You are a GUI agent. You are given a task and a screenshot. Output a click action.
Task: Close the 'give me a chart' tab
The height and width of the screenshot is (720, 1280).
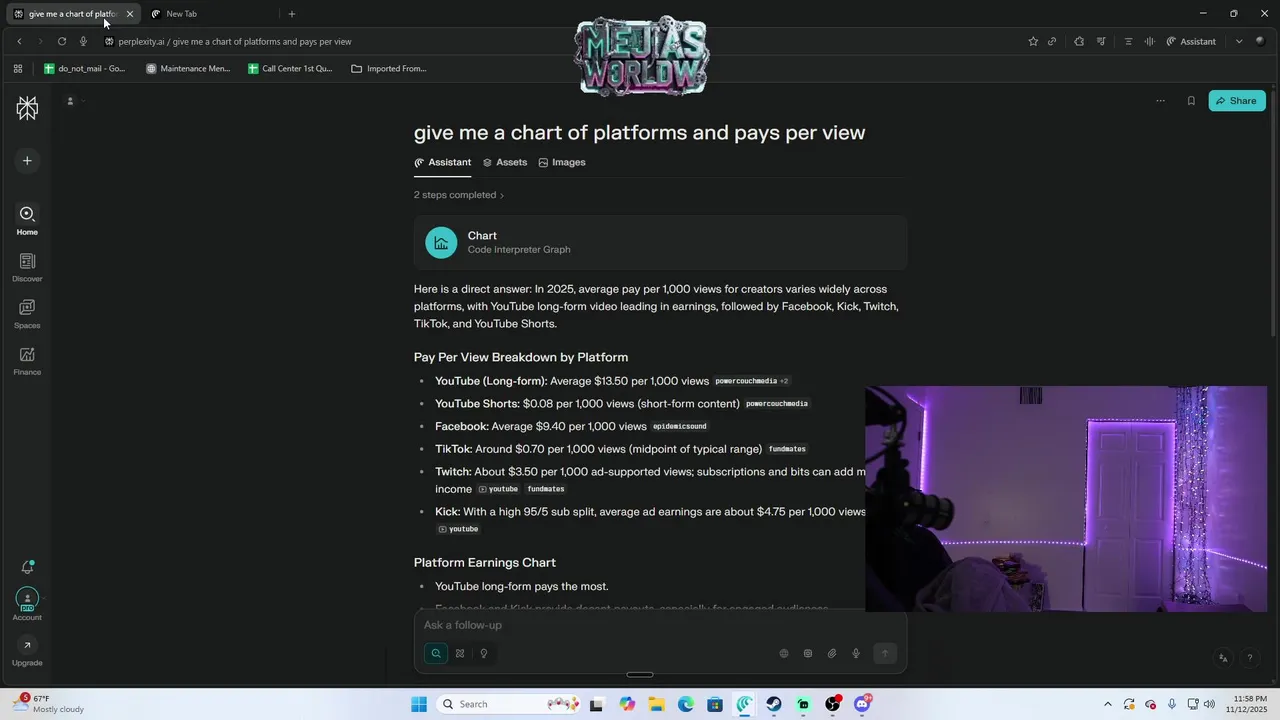(x=130, y=14)
